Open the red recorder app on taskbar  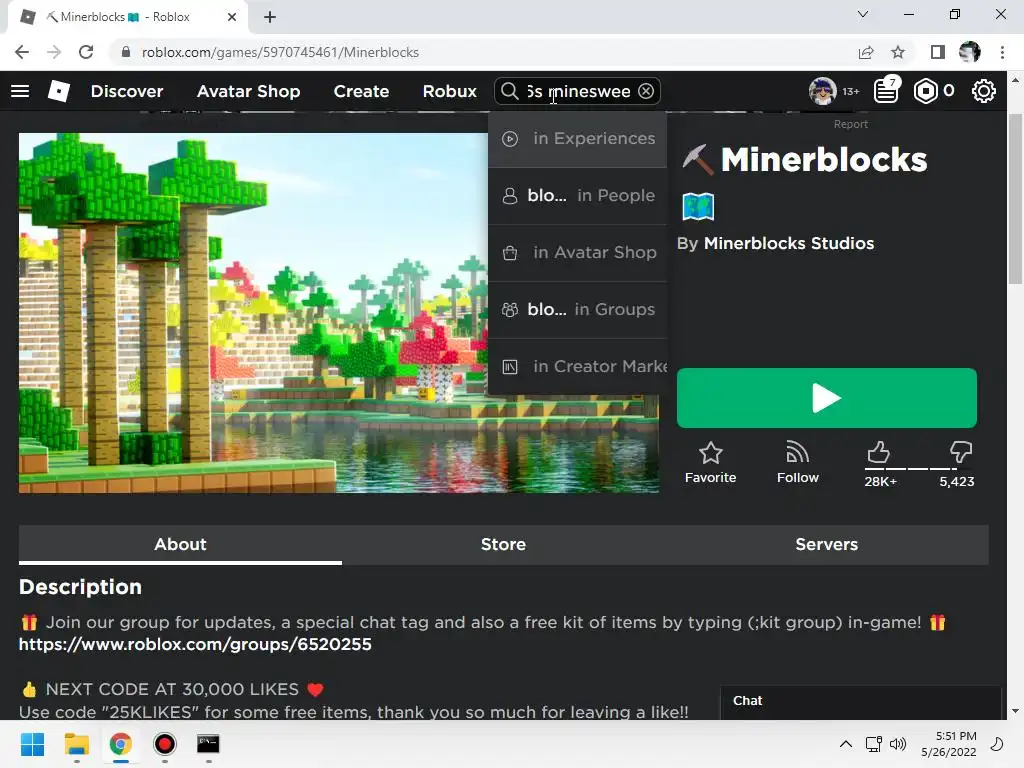[165, 744]
